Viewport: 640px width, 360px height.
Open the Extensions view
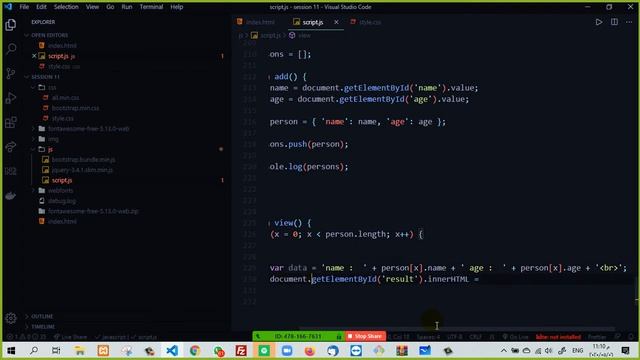point(11,122)
